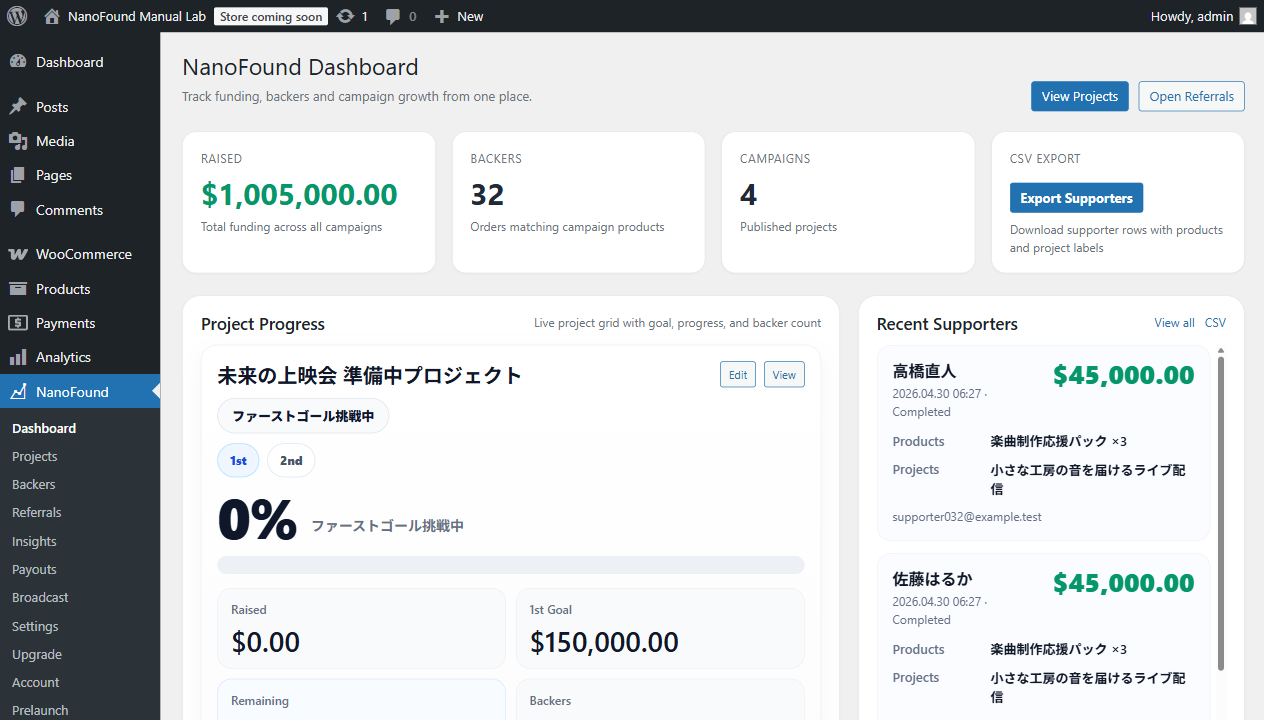The height and width of the screenshot is (720, 1264).
Task: Select the 2nd goal pill
Action: click(291, 460)
